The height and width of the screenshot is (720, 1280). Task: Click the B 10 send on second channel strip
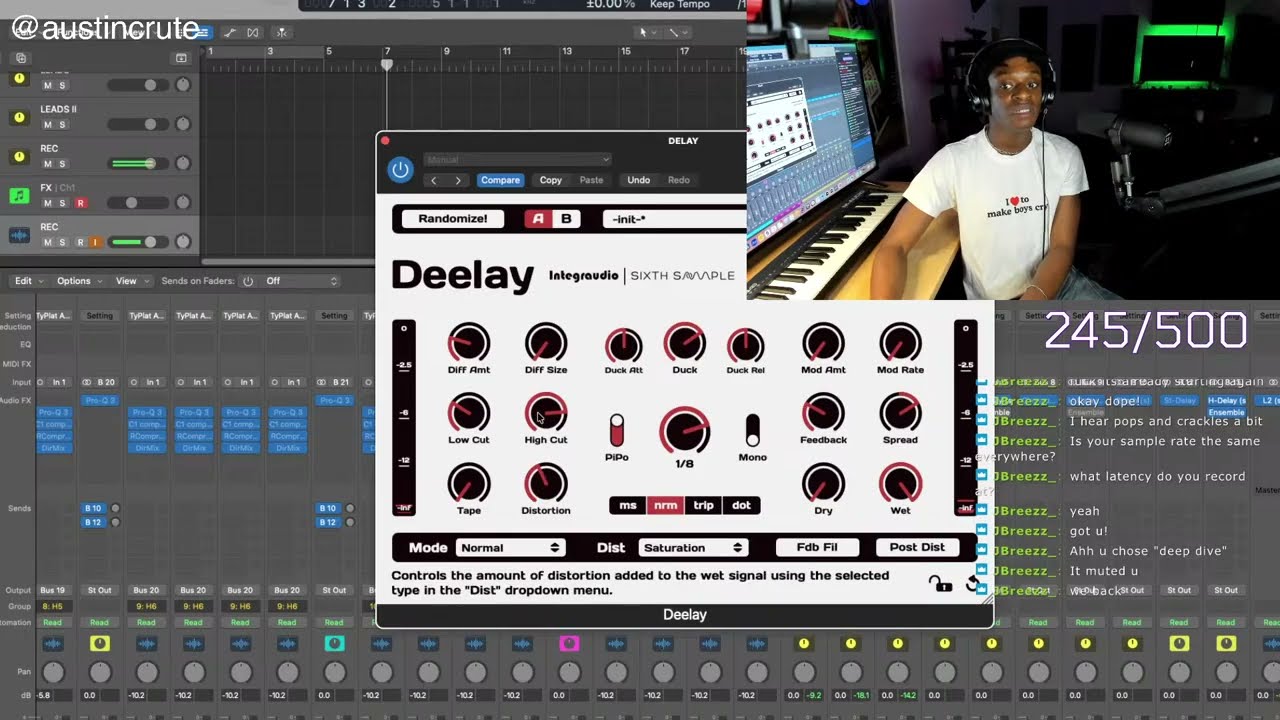point(93,508)
